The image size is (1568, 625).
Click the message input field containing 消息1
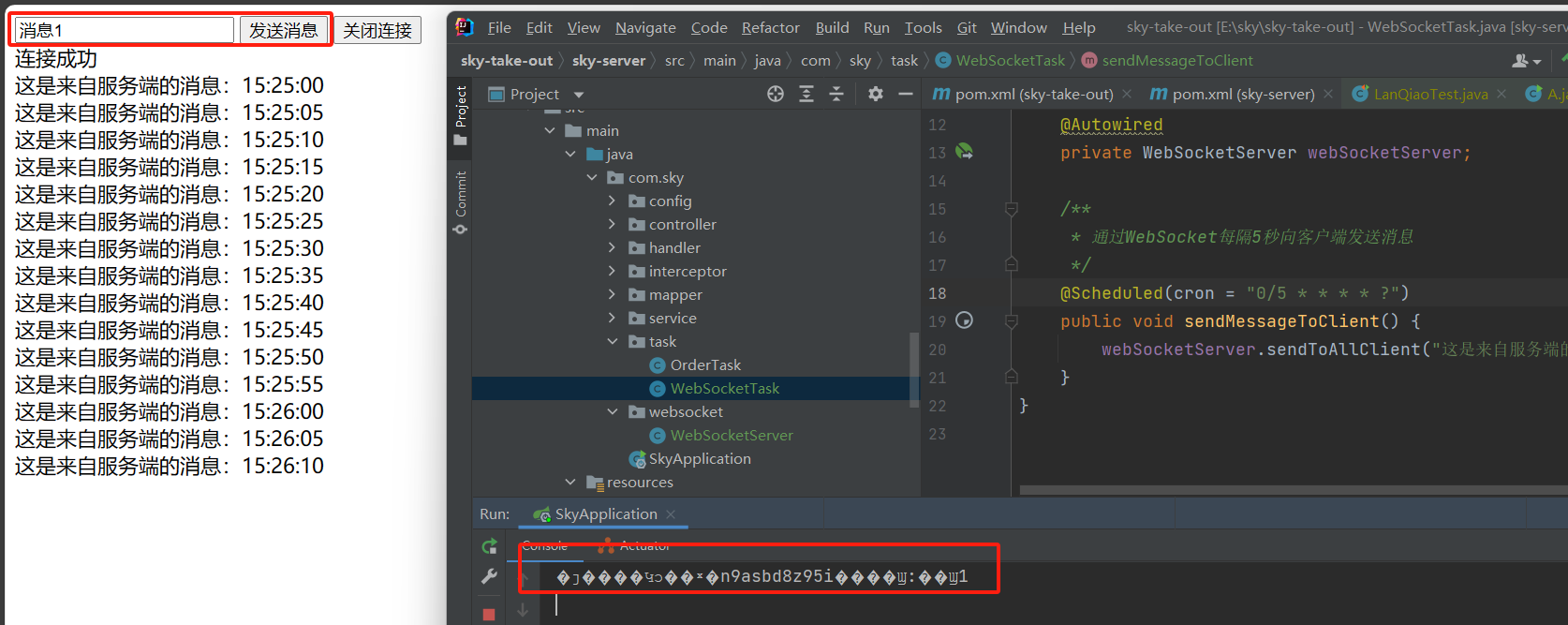coord(124,30)
